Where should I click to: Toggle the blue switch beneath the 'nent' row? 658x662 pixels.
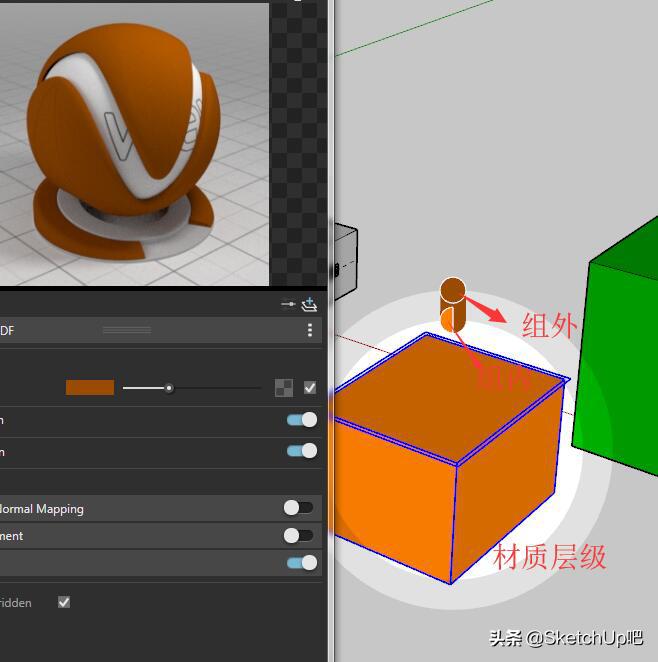(302, 563)
